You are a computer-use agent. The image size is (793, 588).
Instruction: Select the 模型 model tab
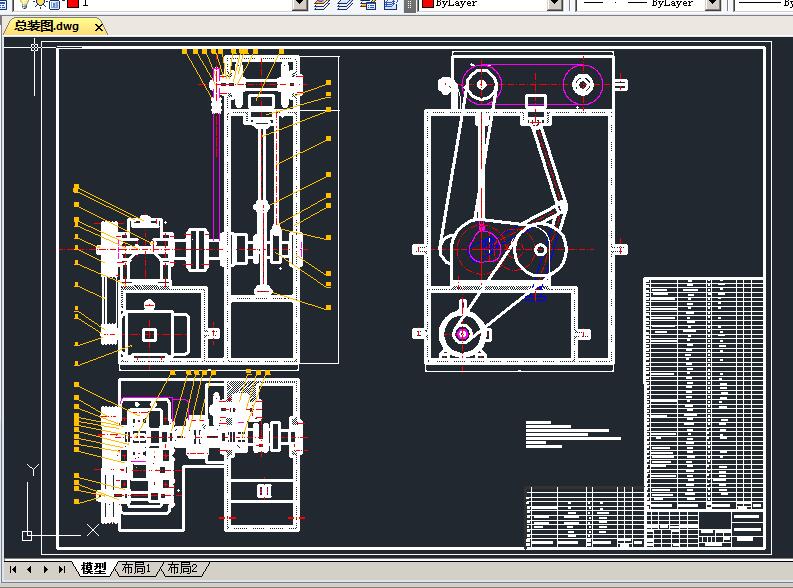94,569
